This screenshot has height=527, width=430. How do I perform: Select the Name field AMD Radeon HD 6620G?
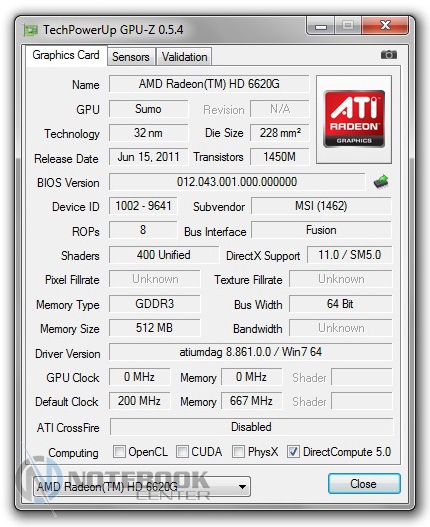pyautogui.click(x=209, y=84)
